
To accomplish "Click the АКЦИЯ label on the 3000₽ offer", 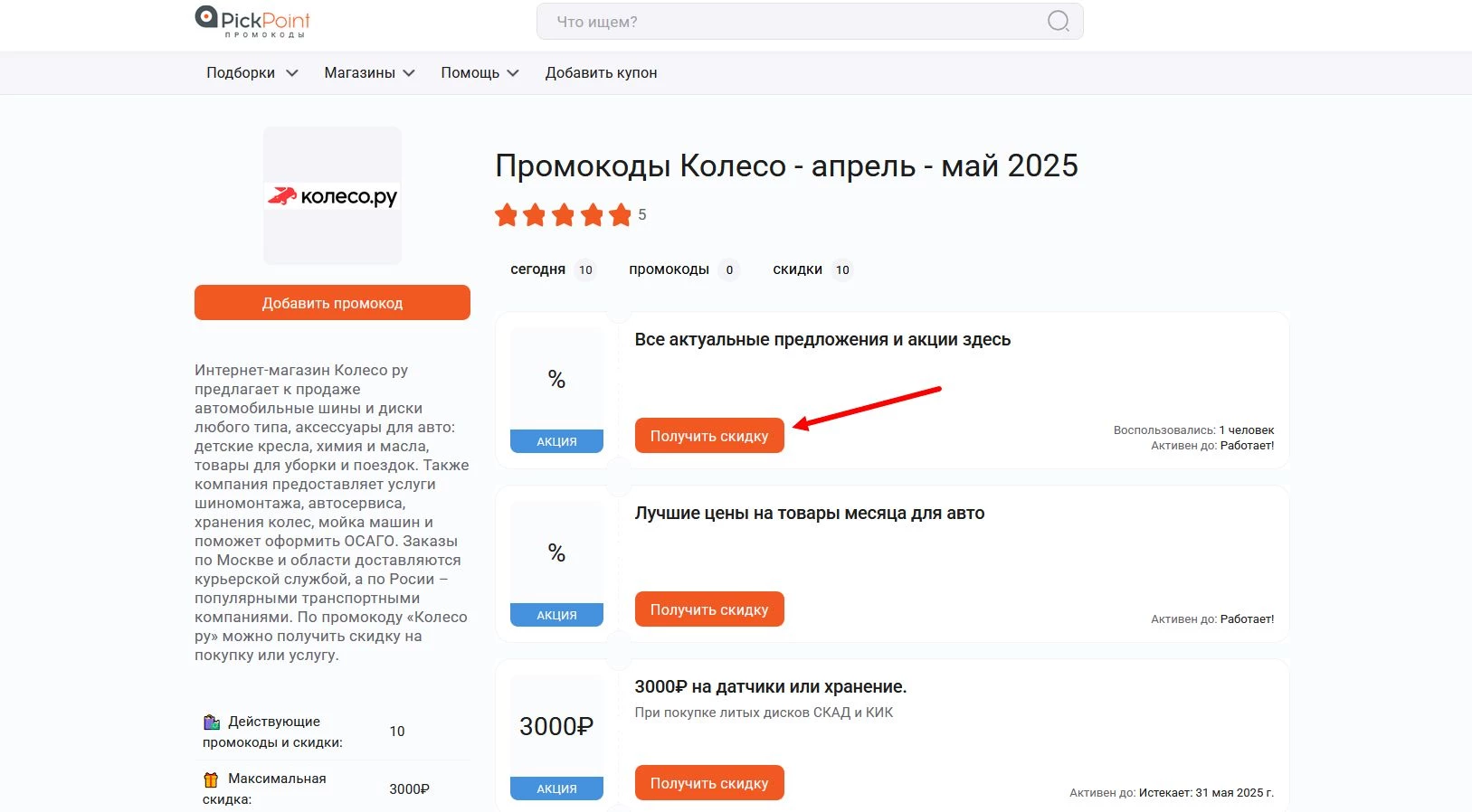I will point(556,788).
